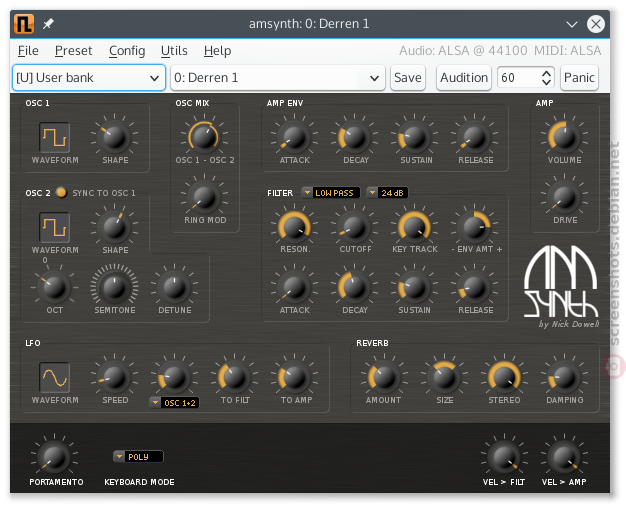Click the filter envelope Sustain knob
This screenshot has height=509, width=626.
pos(414,287)
